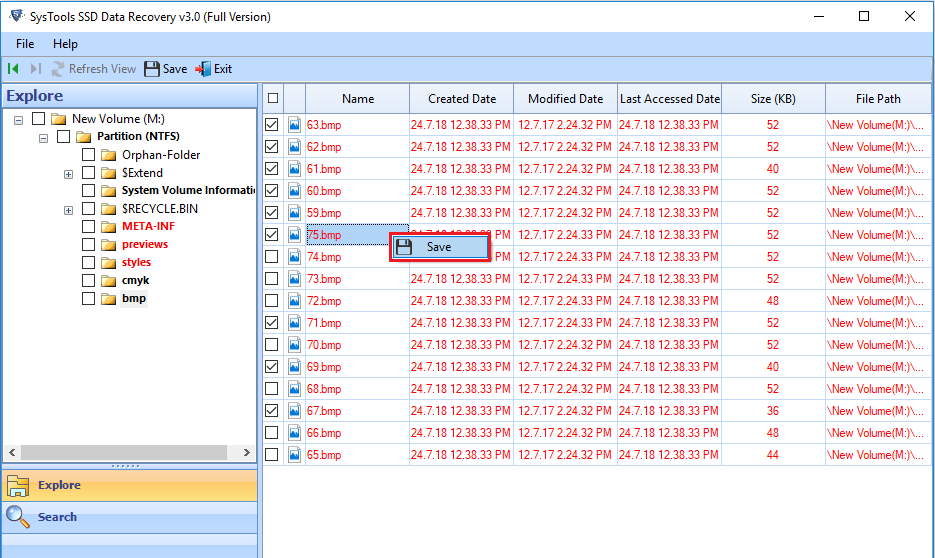Click the image file icon of 62.bmp
This screenshot has height=558, width=935.
(295, 147)
